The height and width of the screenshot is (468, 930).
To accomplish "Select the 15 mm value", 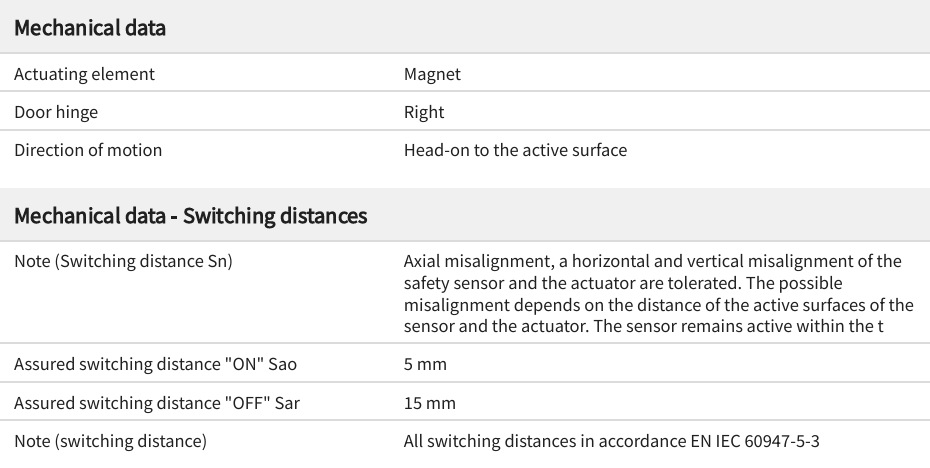I will (x=429, y=403).
